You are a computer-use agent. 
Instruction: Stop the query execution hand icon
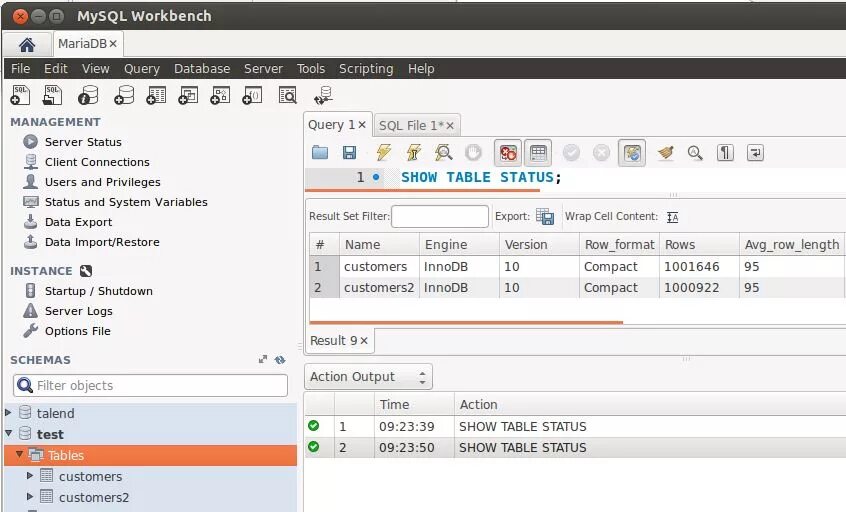click(473, 153)
